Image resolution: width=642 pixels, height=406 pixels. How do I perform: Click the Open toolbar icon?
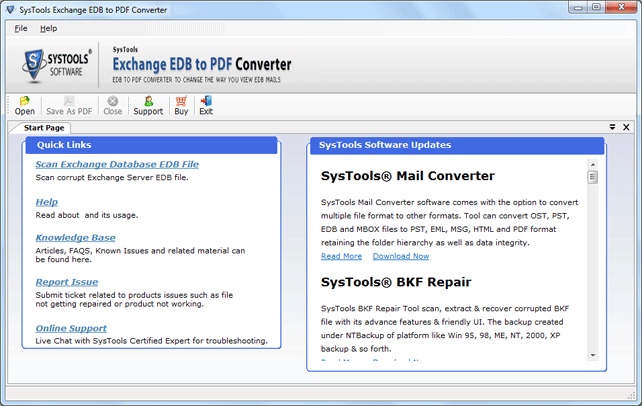(x=25, y=106)
